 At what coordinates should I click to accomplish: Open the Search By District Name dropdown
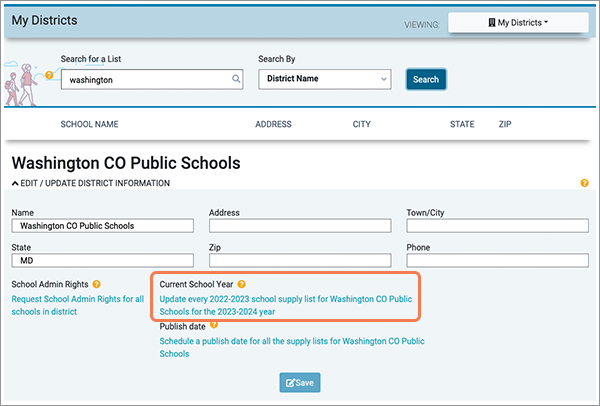coord(324,79)
